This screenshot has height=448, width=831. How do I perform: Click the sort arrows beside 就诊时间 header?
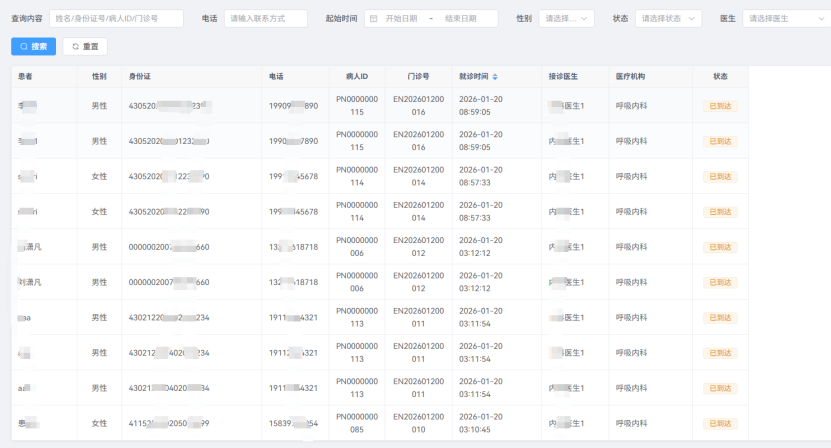point(494,76)
